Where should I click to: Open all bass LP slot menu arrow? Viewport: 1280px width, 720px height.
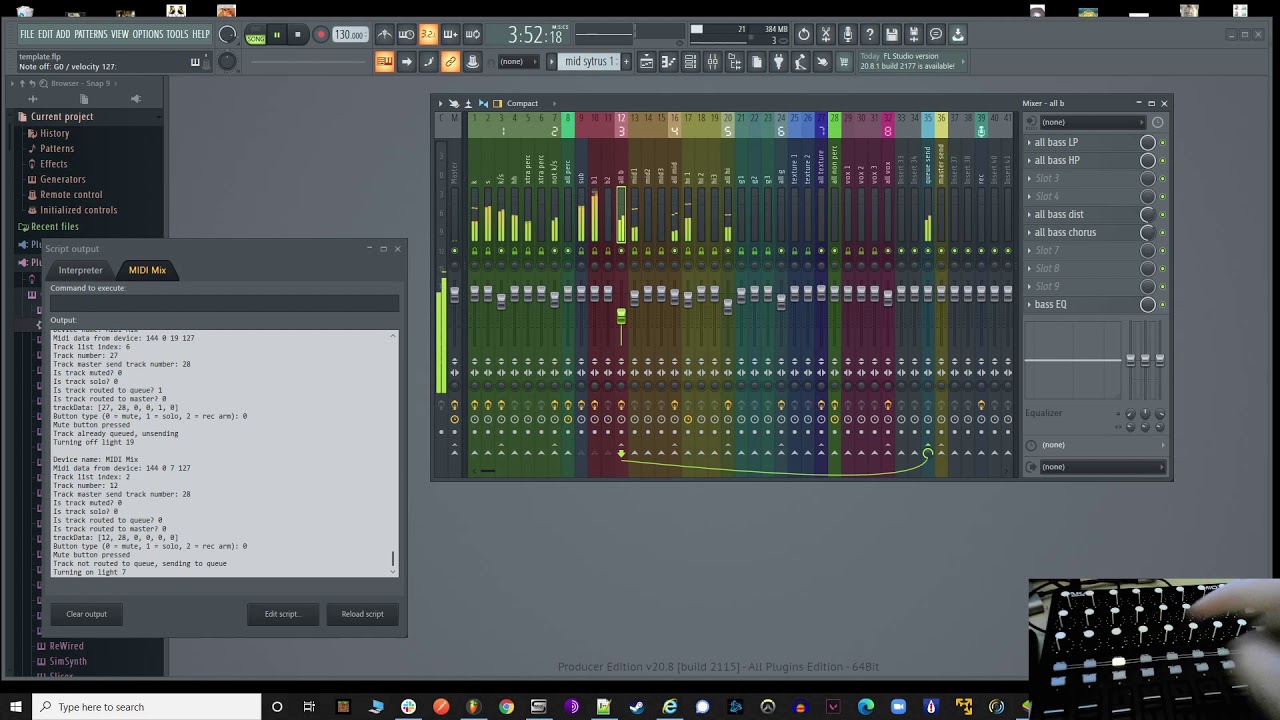tap(1029, 142)
